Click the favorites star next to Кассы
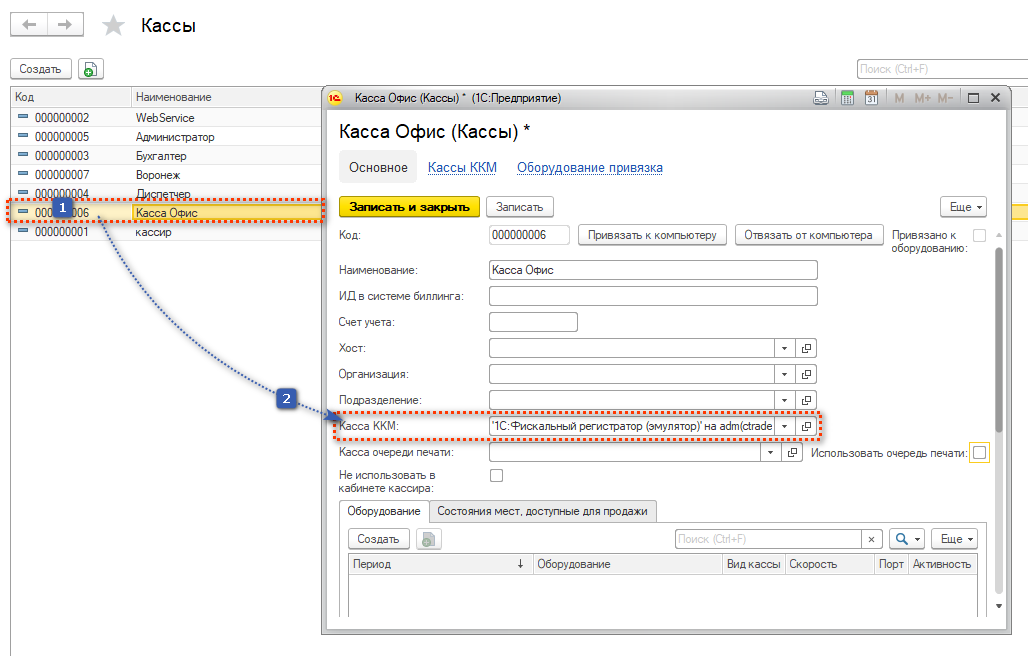This screenshot has width=1028, height=656. [114, 26]
